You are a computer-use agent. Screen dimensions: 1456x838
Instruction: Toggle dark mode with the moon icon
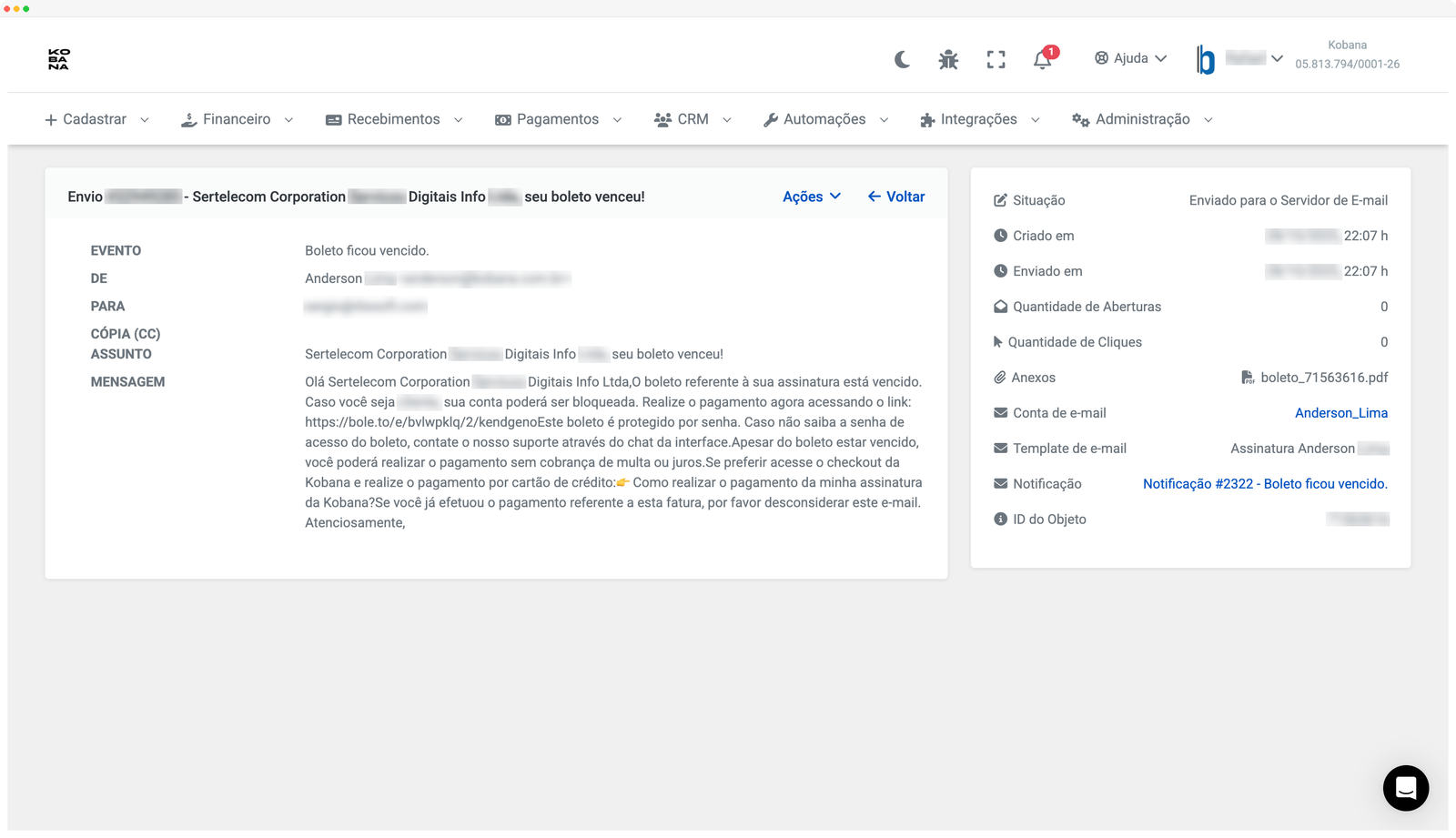[902, 58]
